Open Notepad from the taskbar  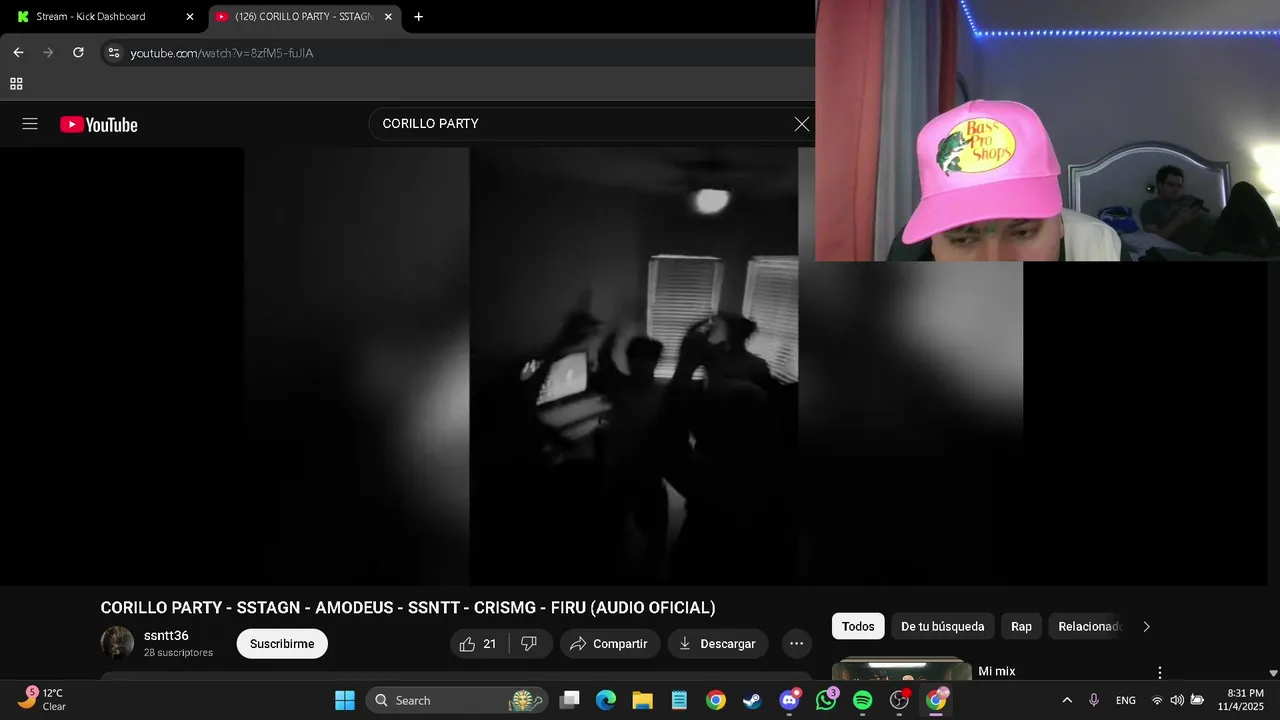click(679, 700)
